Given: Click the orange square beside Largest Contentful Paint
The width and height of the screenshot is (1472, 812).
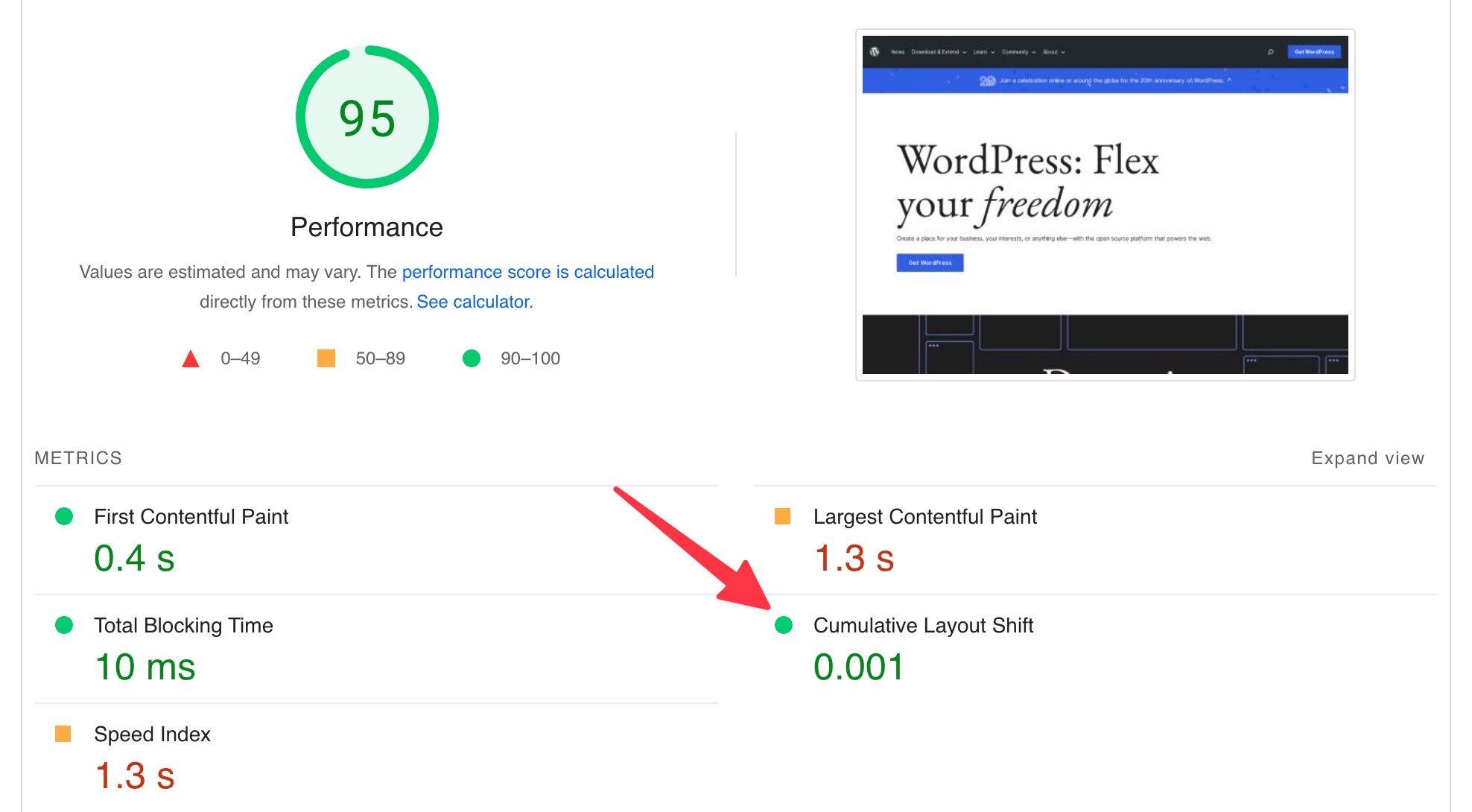Looking at the screenshot, I should point(782,516).
